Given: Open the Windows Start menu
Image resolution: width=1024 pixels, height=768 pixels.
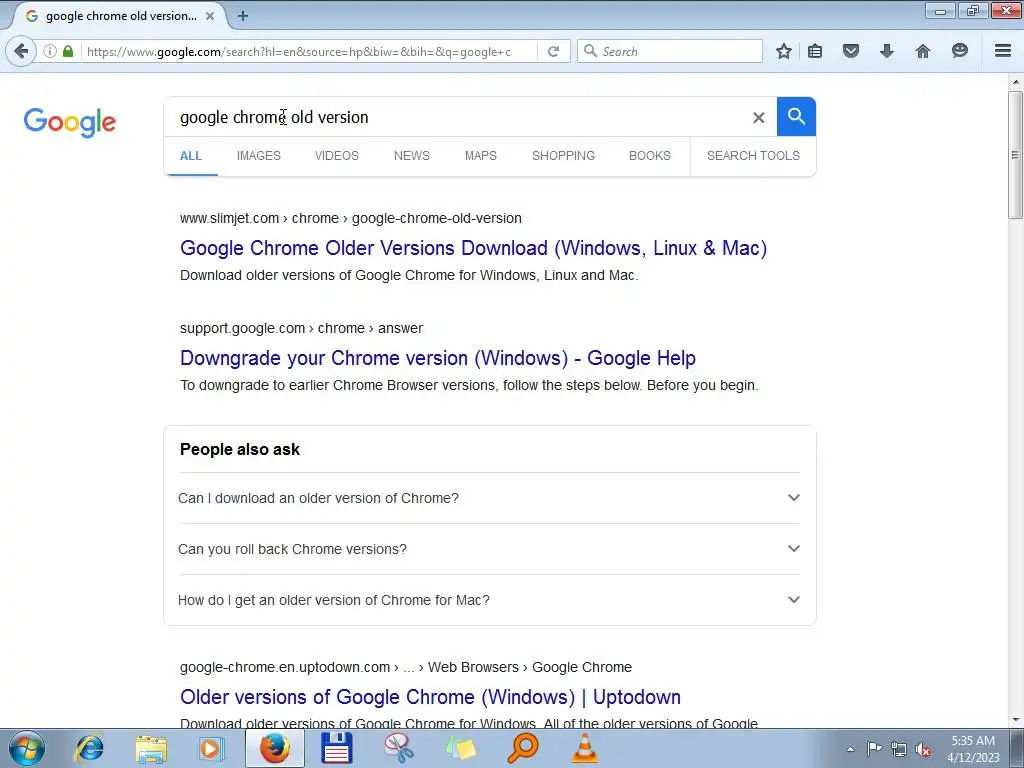Looking at the screenshot, I should coord(26,748).
